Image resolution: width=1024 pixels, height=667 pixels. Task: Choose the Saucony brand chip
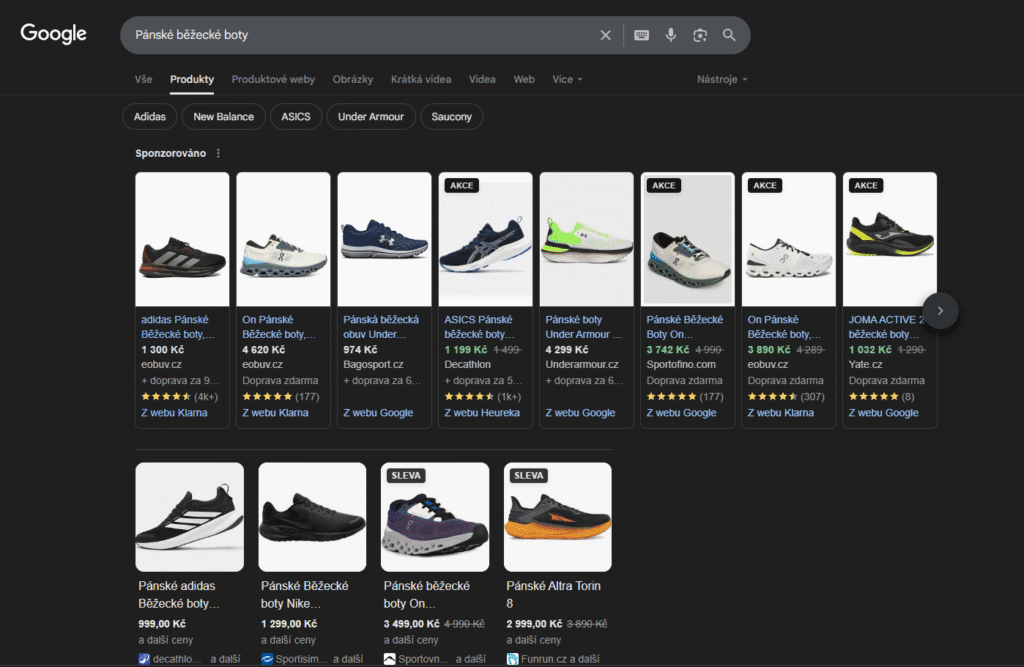pos(452,117)
